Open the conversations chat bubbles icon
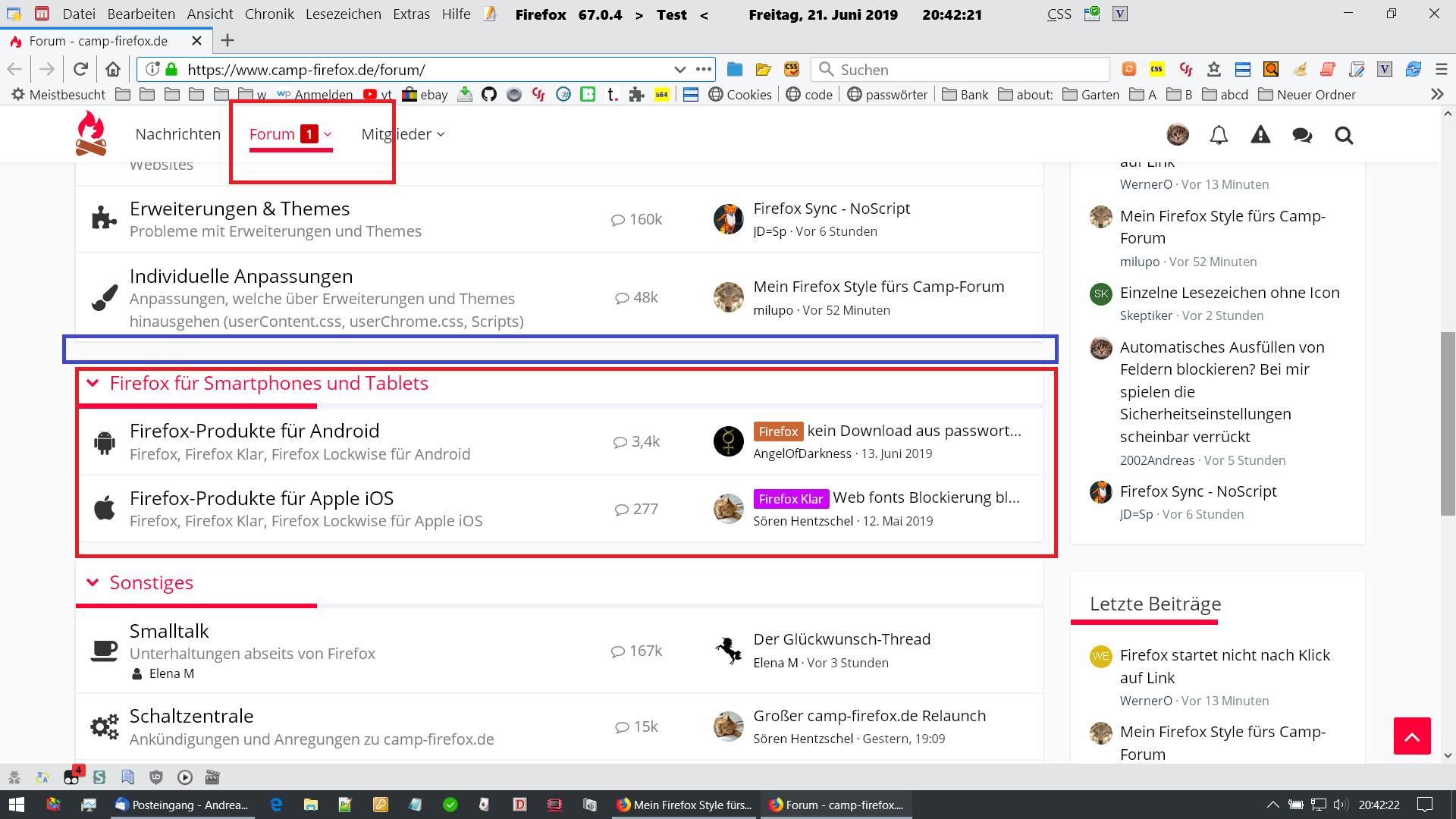 coord(1302,135)
